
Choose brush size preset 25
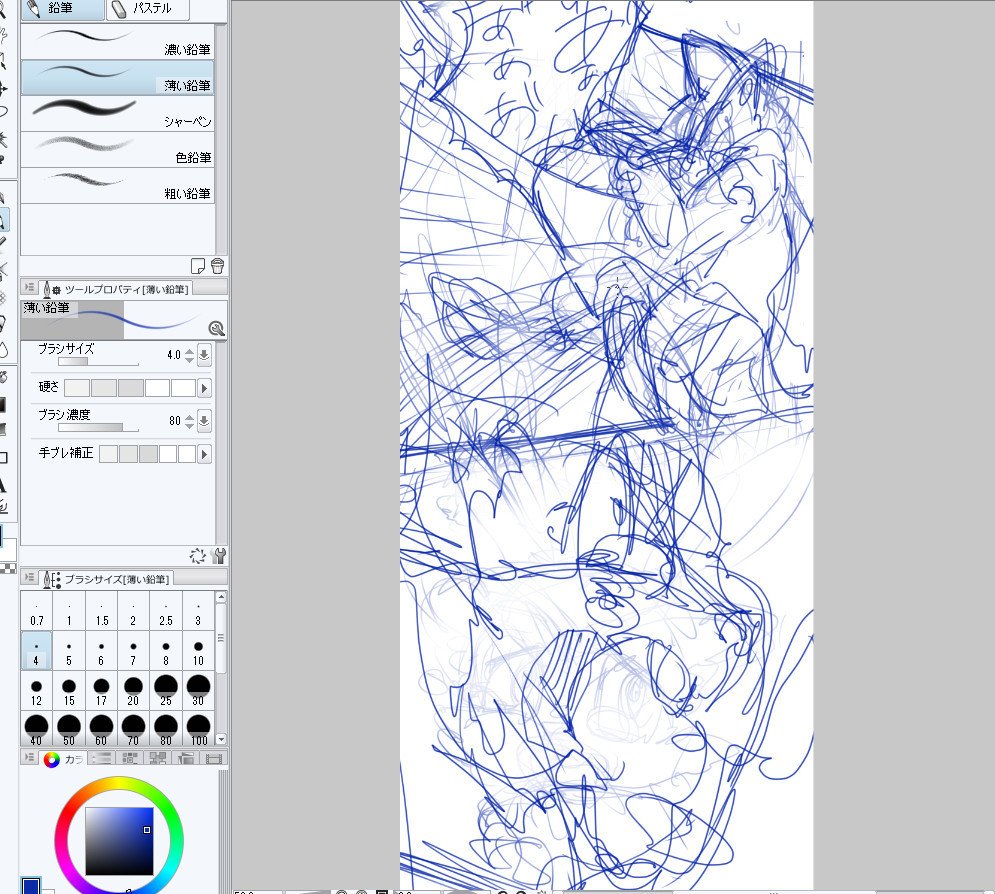pyautogui.click(x=166, y=692)
